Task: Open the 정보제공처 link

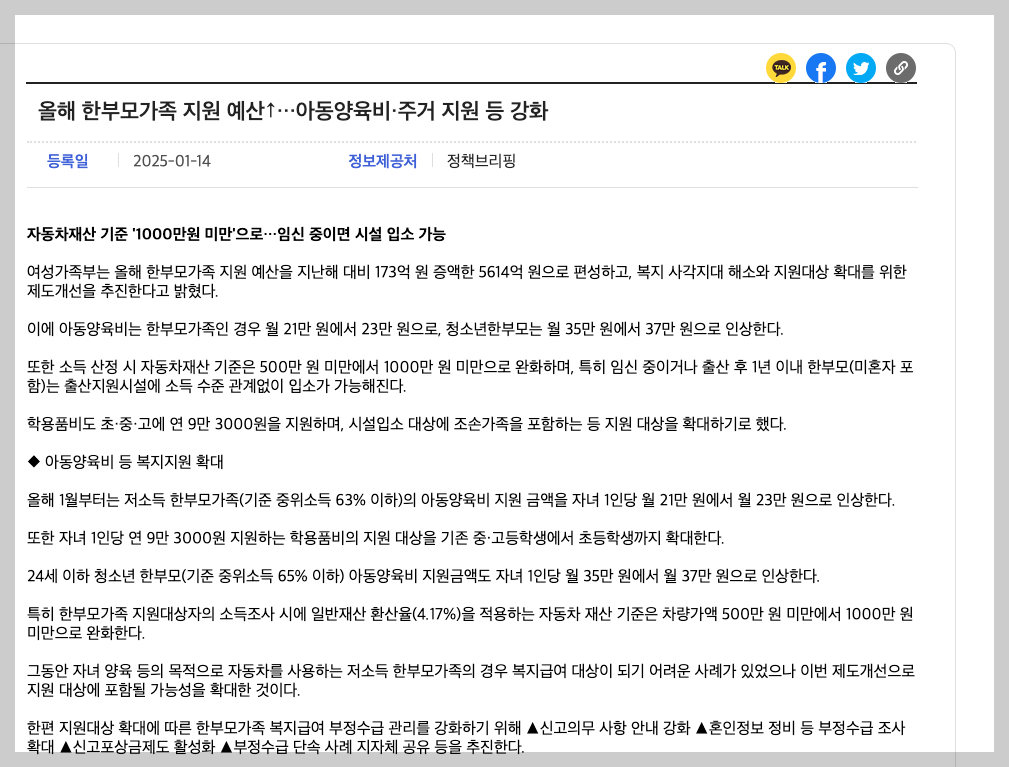Action: coord(381,160)
